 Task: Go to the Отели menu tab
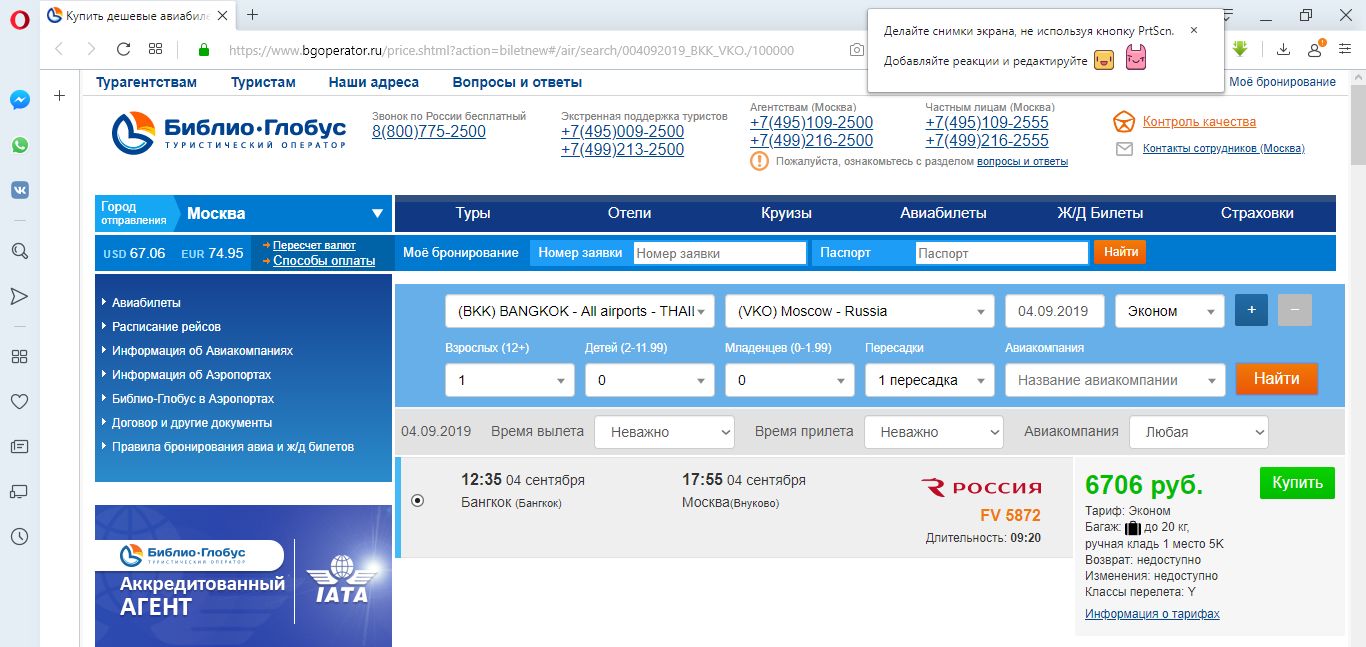point(629,213)
